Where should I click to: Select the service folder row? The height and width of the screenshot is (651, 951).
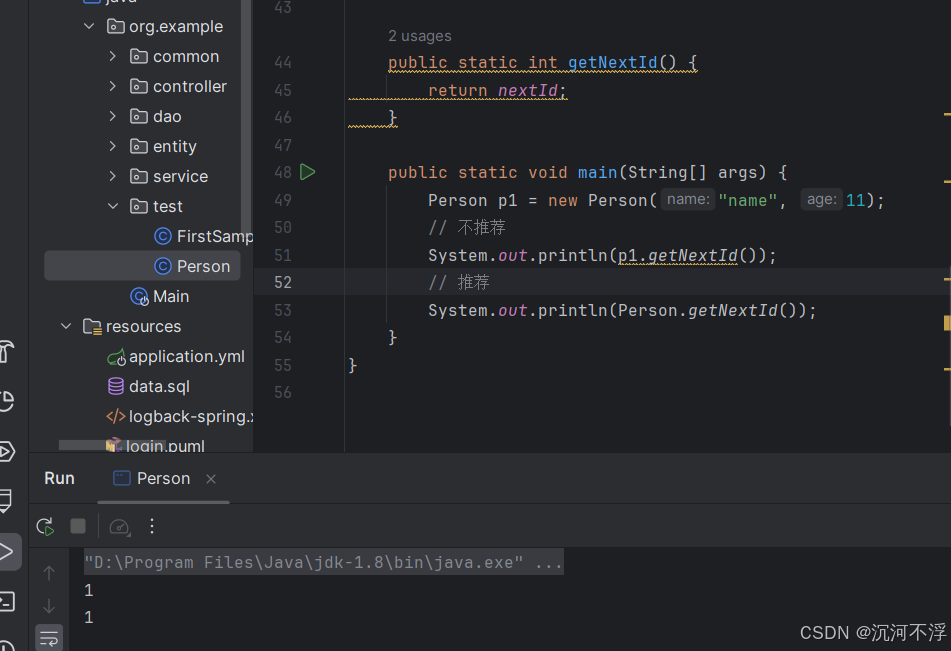click(x=169, y=176)
